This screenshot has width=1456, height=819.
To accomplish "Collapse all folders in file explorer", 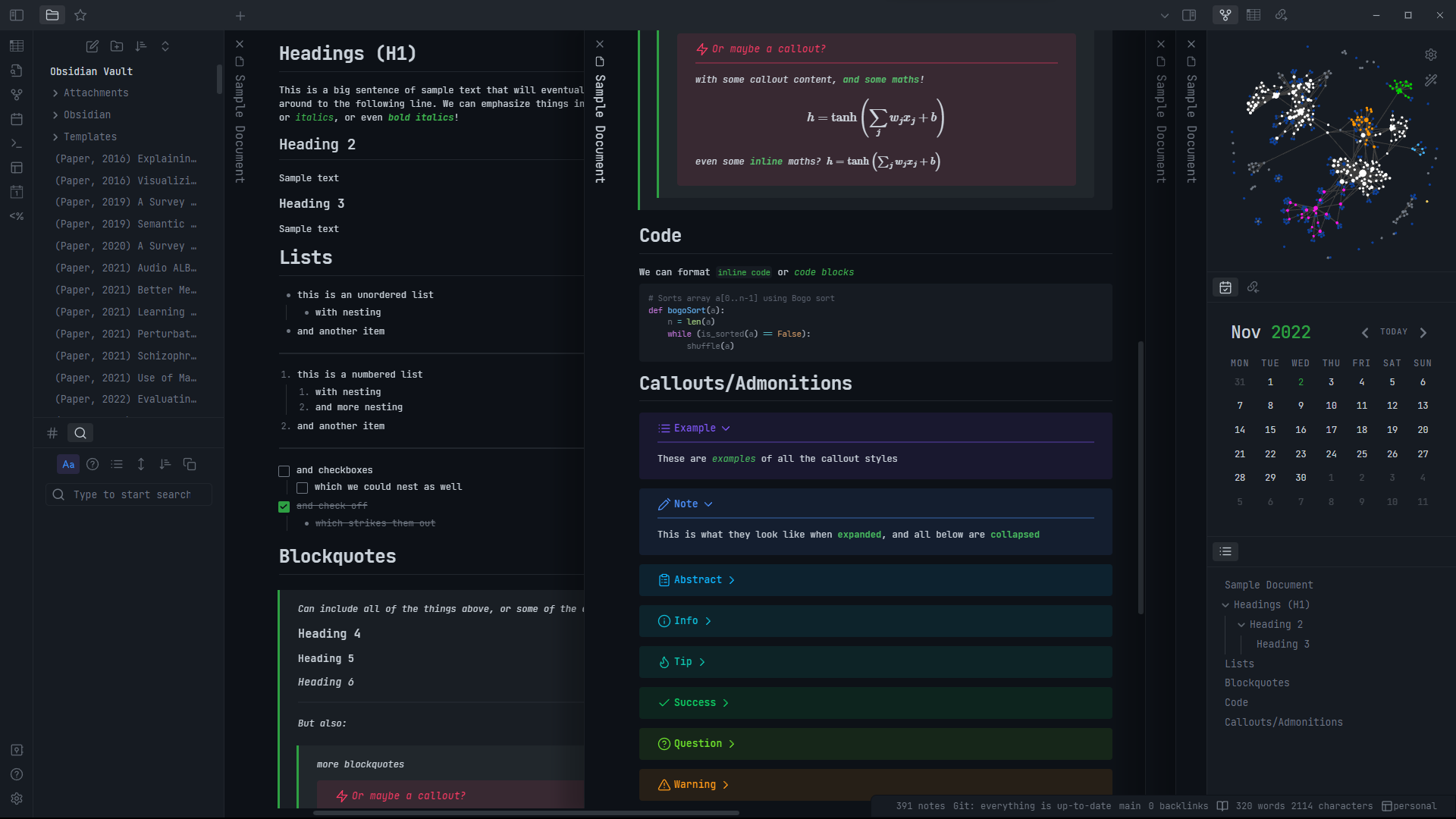I will 165,46.
